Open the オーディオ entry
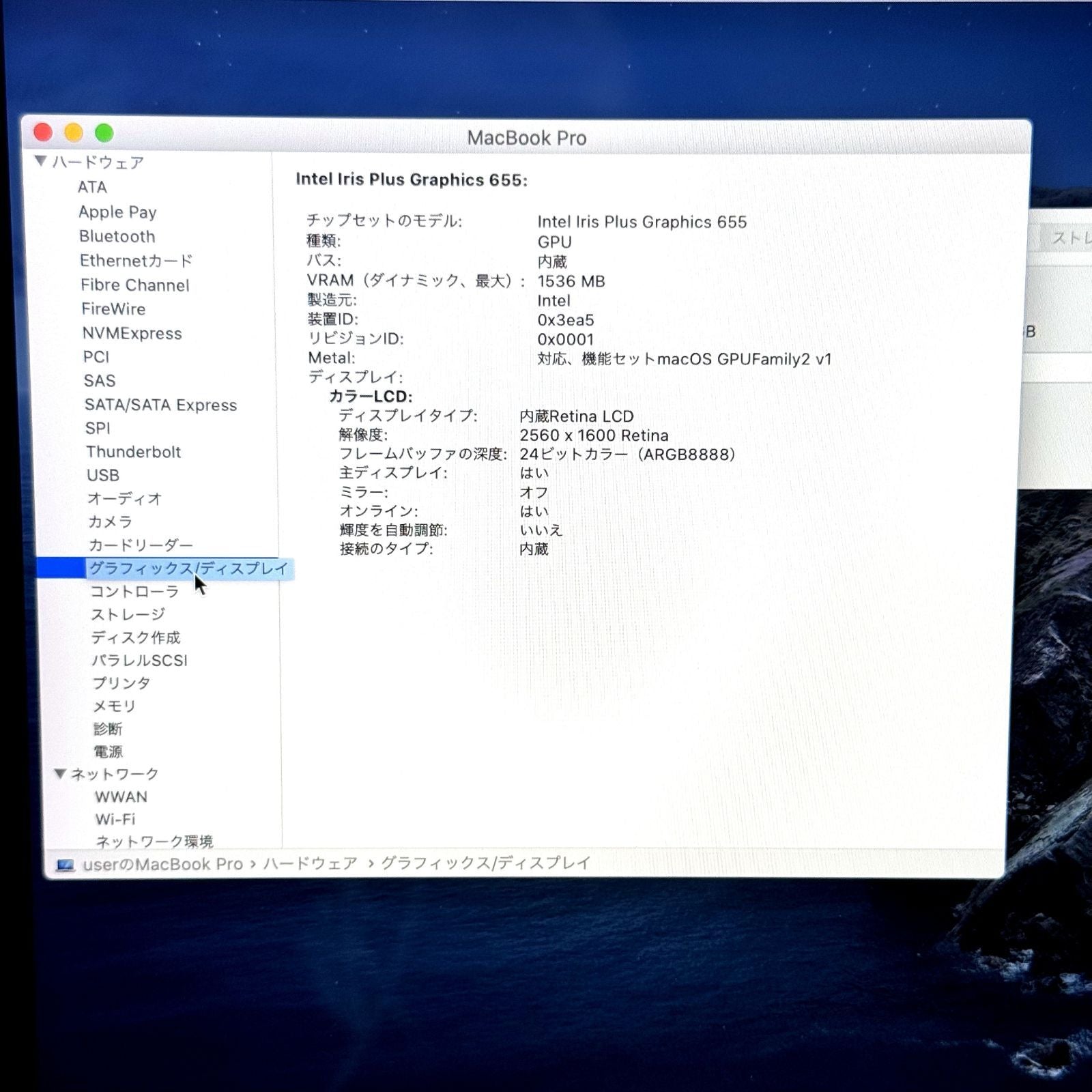1092x1092 pixels. click(x=124, y=498)
